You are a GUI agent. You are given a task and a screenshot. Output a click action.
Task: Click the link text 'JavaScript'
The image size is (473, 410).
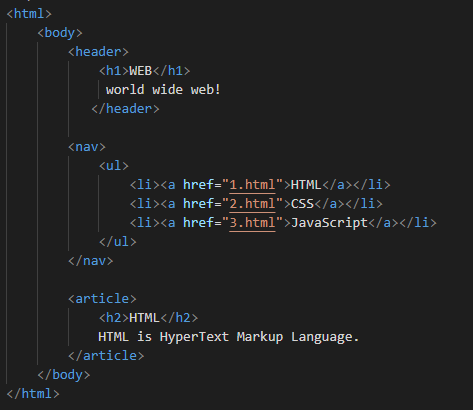point(329,223)
